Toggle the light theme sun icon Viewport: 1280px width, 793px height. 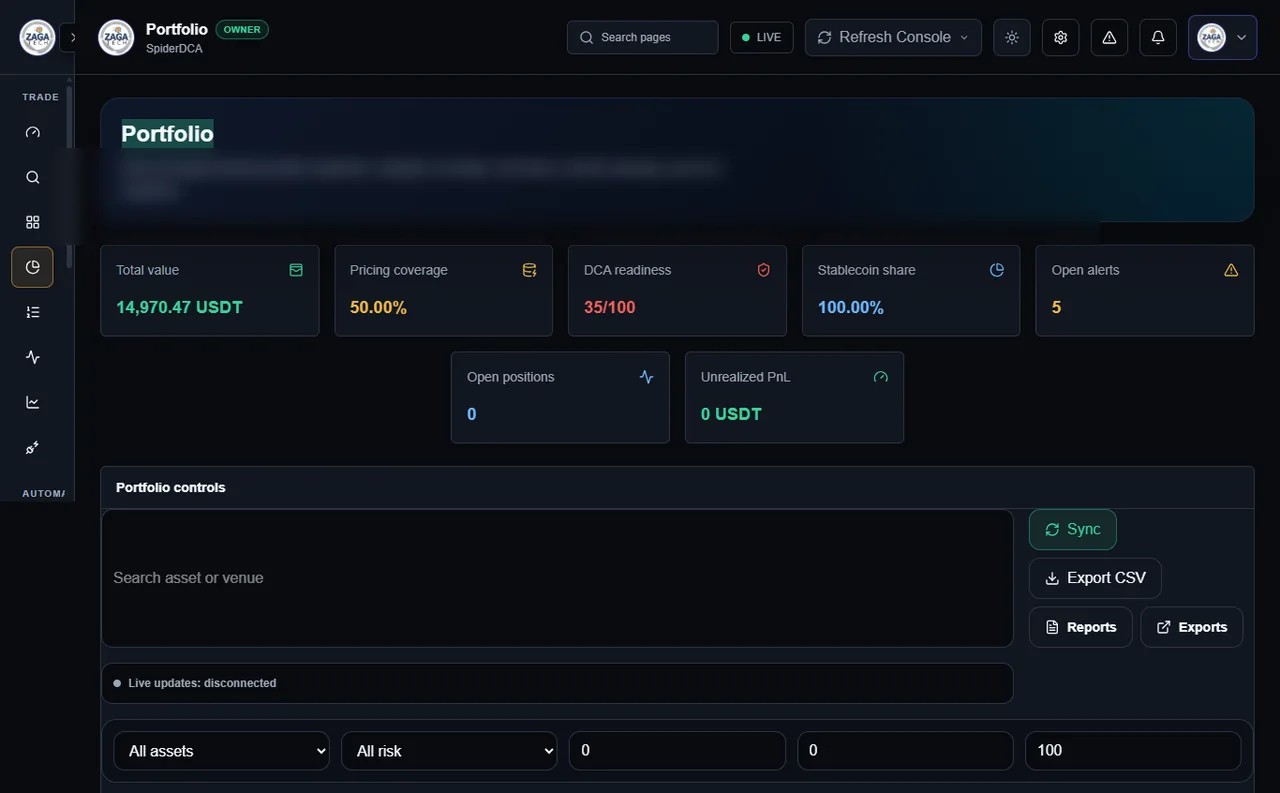1012,37
